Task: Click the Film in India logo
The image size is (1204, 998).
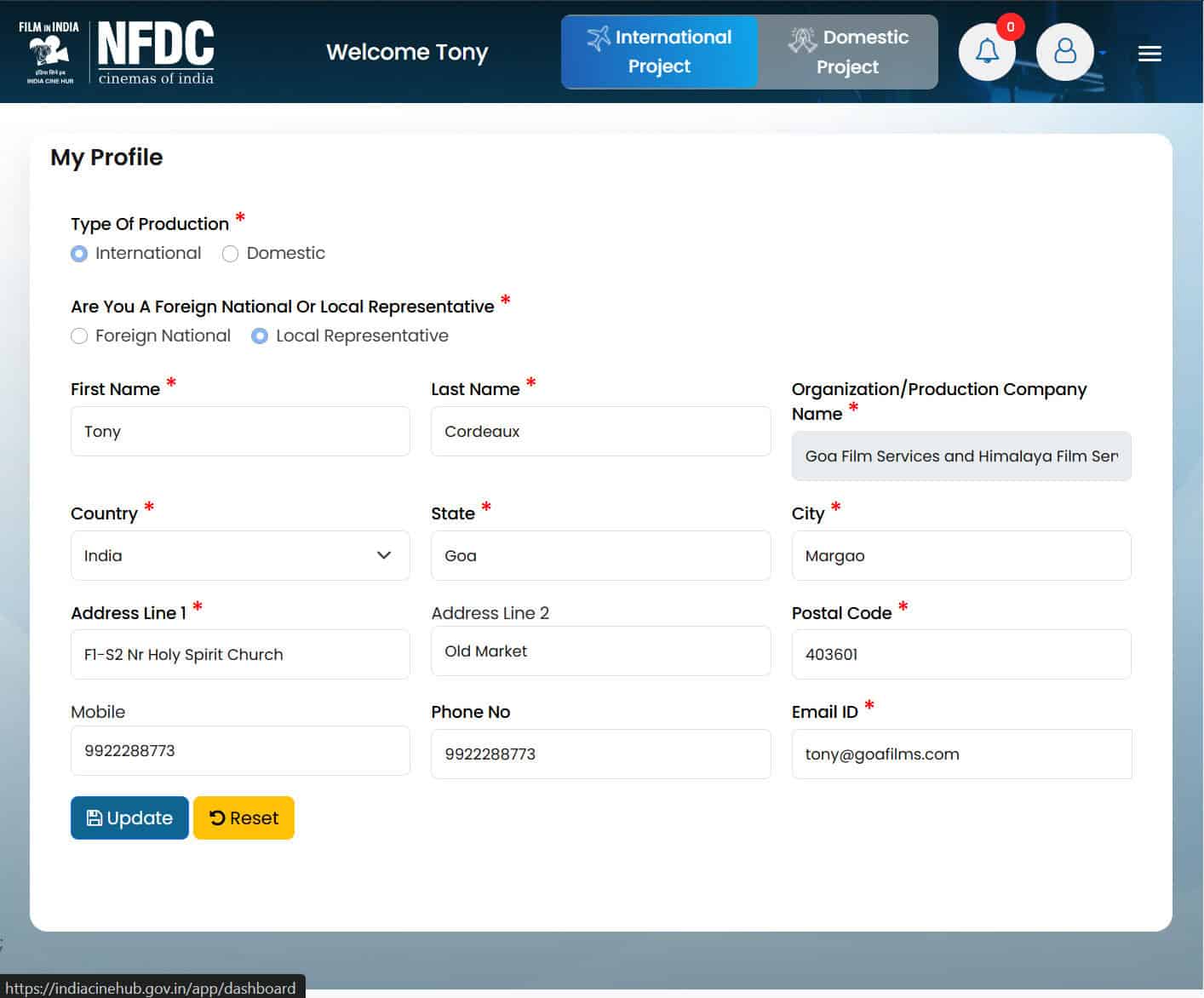Action: point(49,52)
